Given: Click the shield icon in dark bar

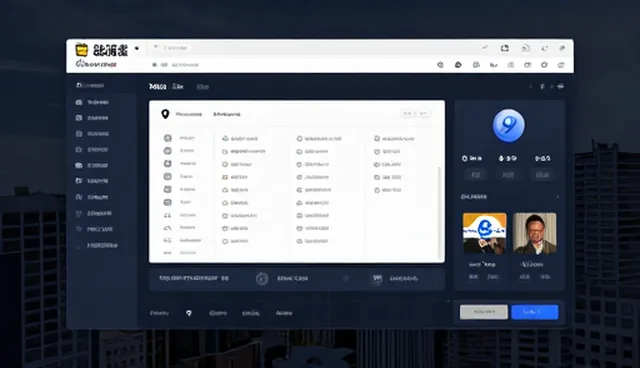Looking at the screenshot, I should (378, 279).
